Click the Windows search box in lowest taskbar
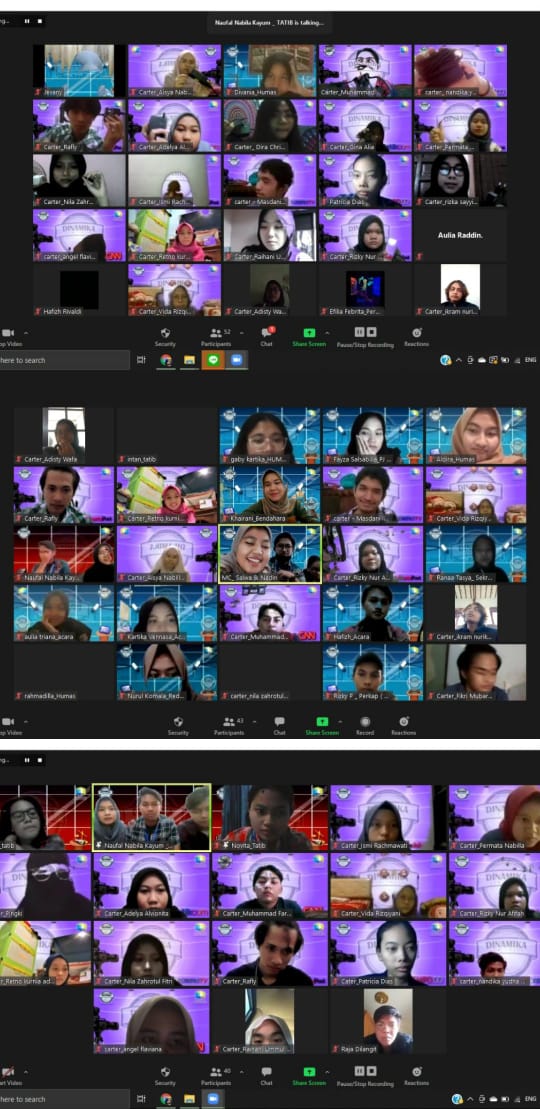 point(64,1098)
